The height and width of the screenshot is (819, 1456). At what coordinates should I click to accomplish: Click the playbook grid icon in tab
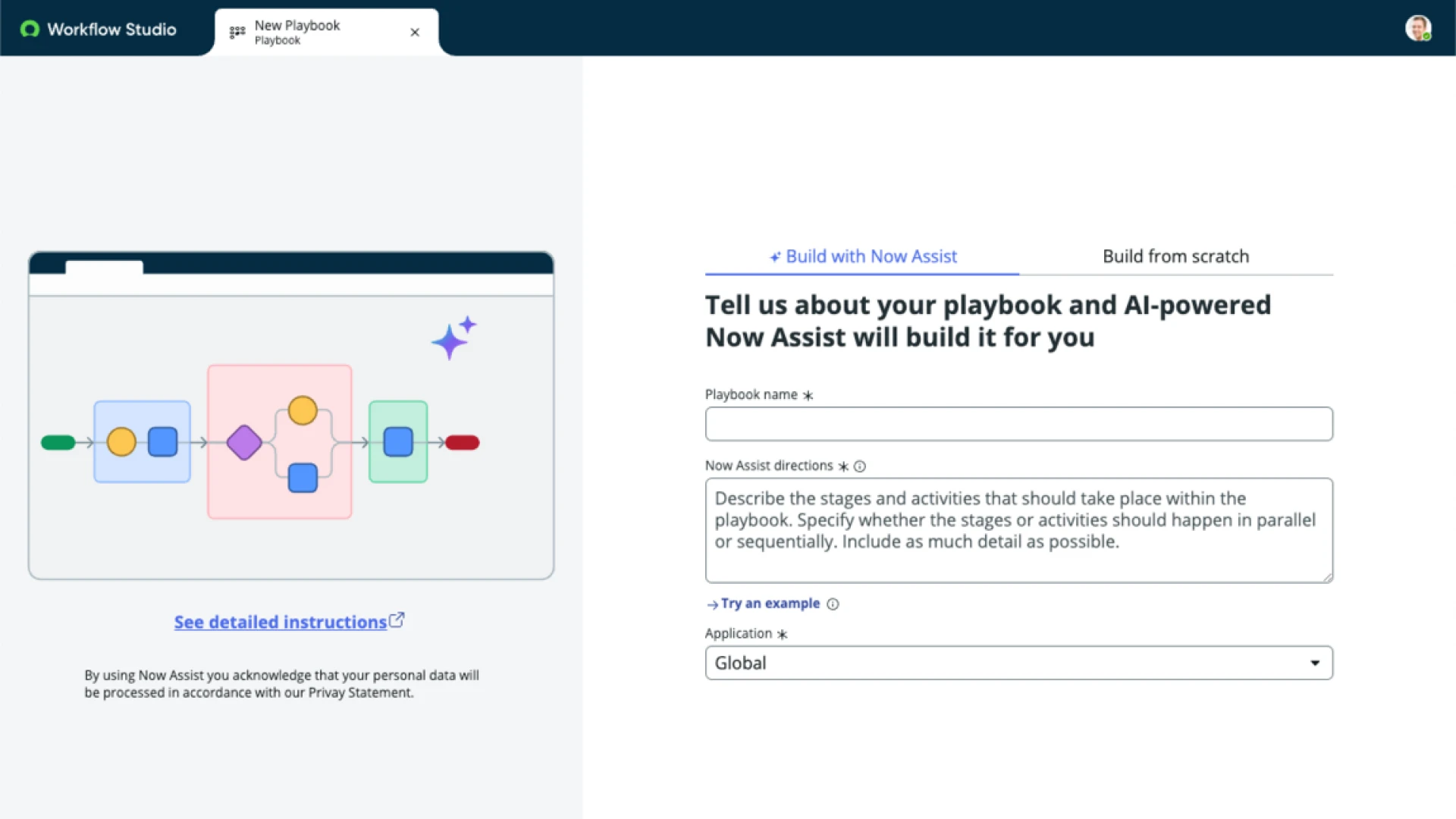point(237,32)
